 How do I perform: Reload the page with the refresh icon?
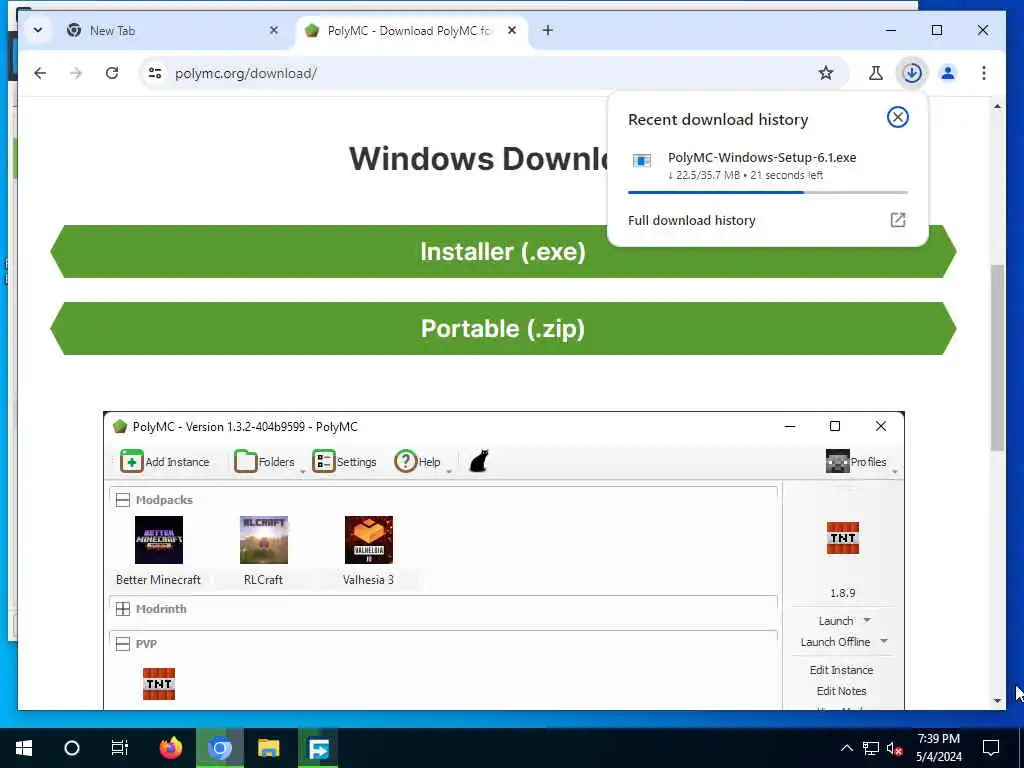click(x=112, y=73)
